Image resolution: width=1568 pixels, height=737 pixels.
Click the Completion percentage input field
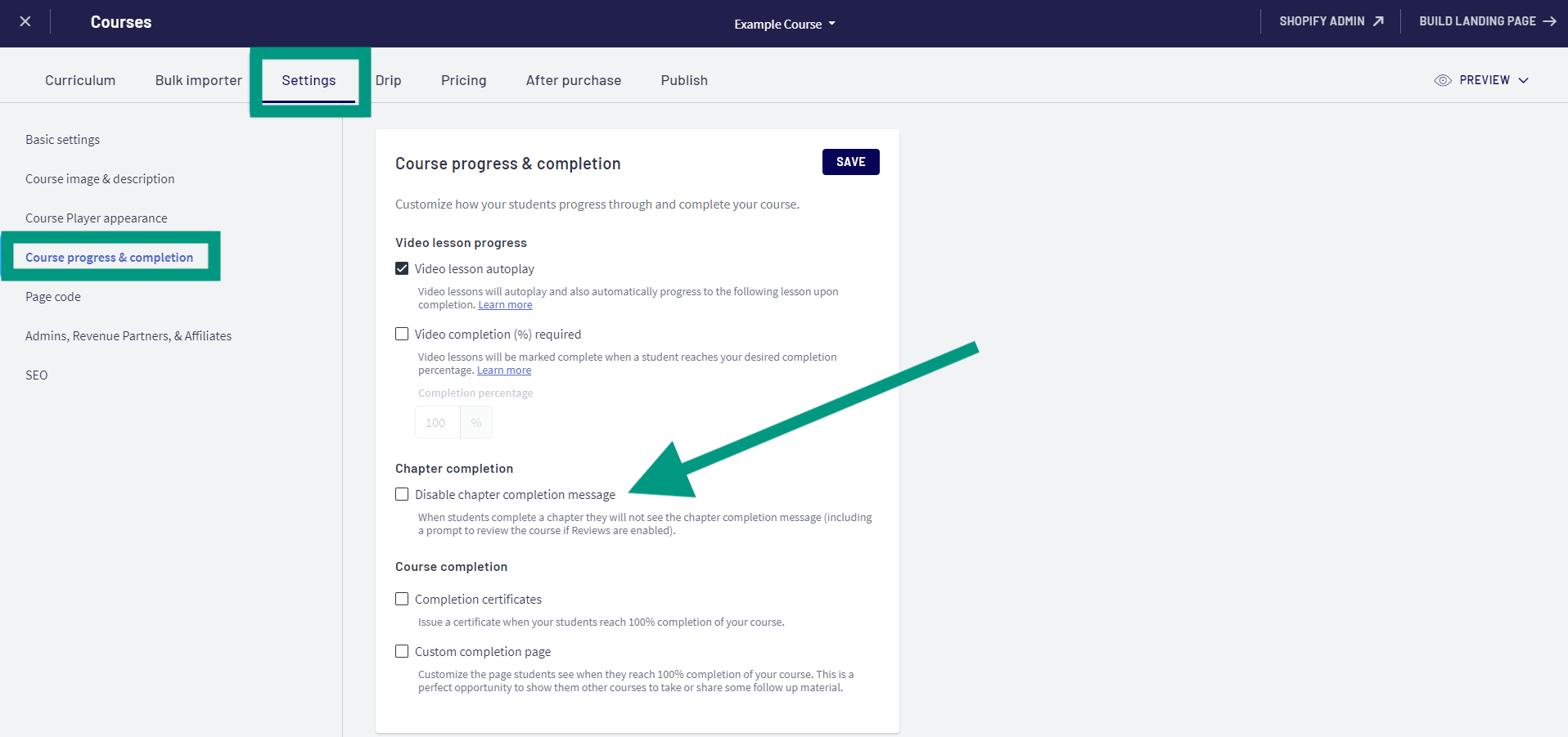[x=437, y=423]
